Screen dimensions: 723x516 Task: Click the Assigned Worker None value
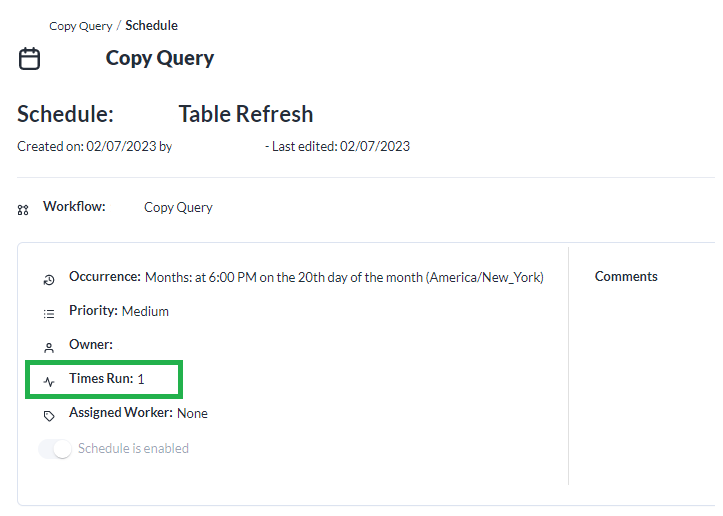tap(192, 413)
